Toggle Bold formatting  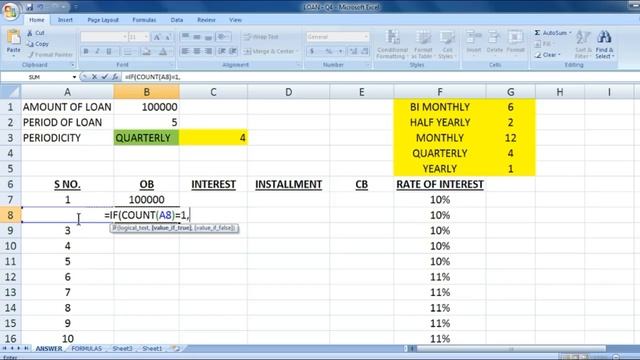click(x=86, y=51)
